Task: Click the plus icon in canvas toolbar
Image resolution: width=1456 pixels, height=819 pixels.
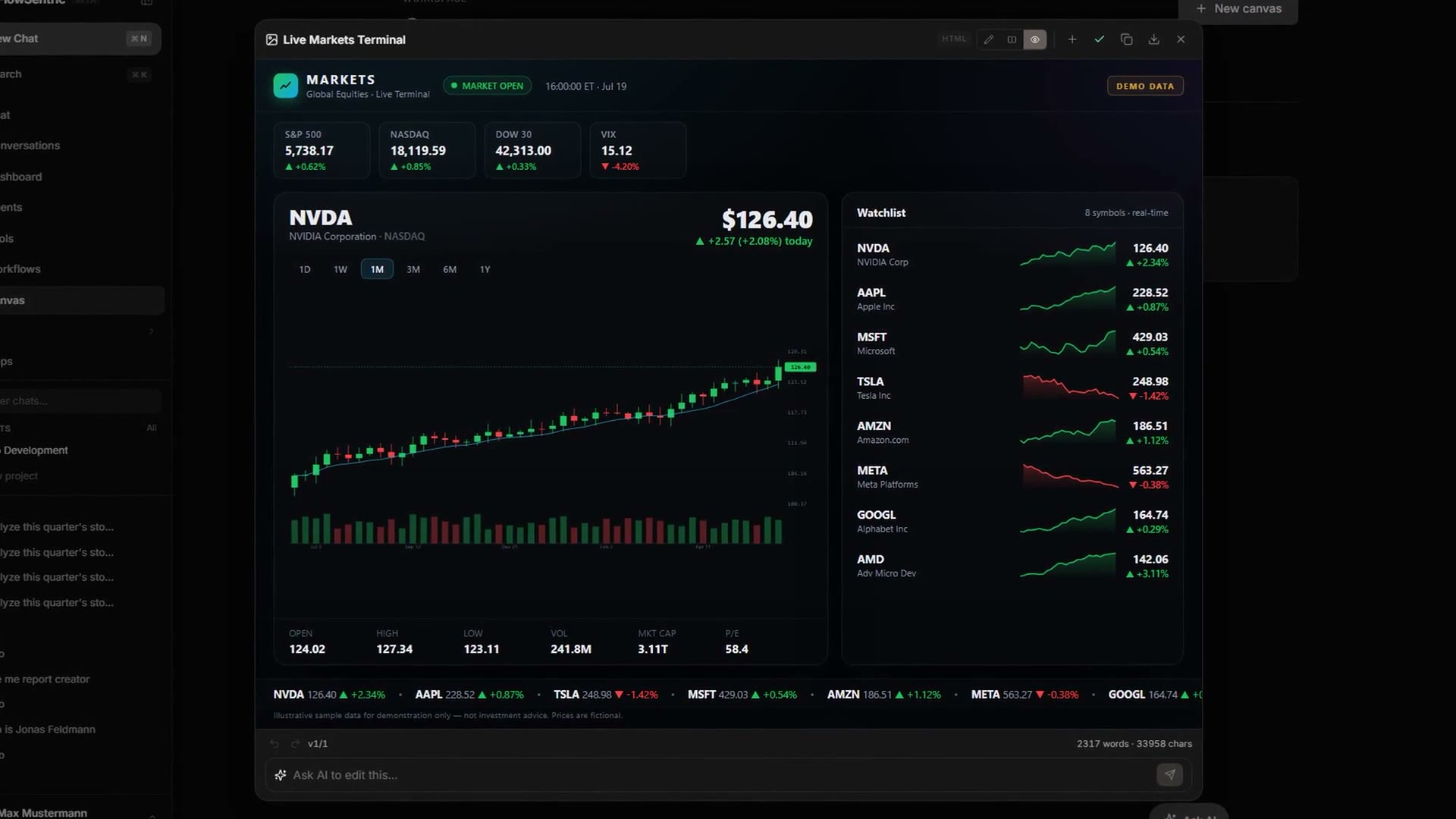Action: (x=1072, y=39)
